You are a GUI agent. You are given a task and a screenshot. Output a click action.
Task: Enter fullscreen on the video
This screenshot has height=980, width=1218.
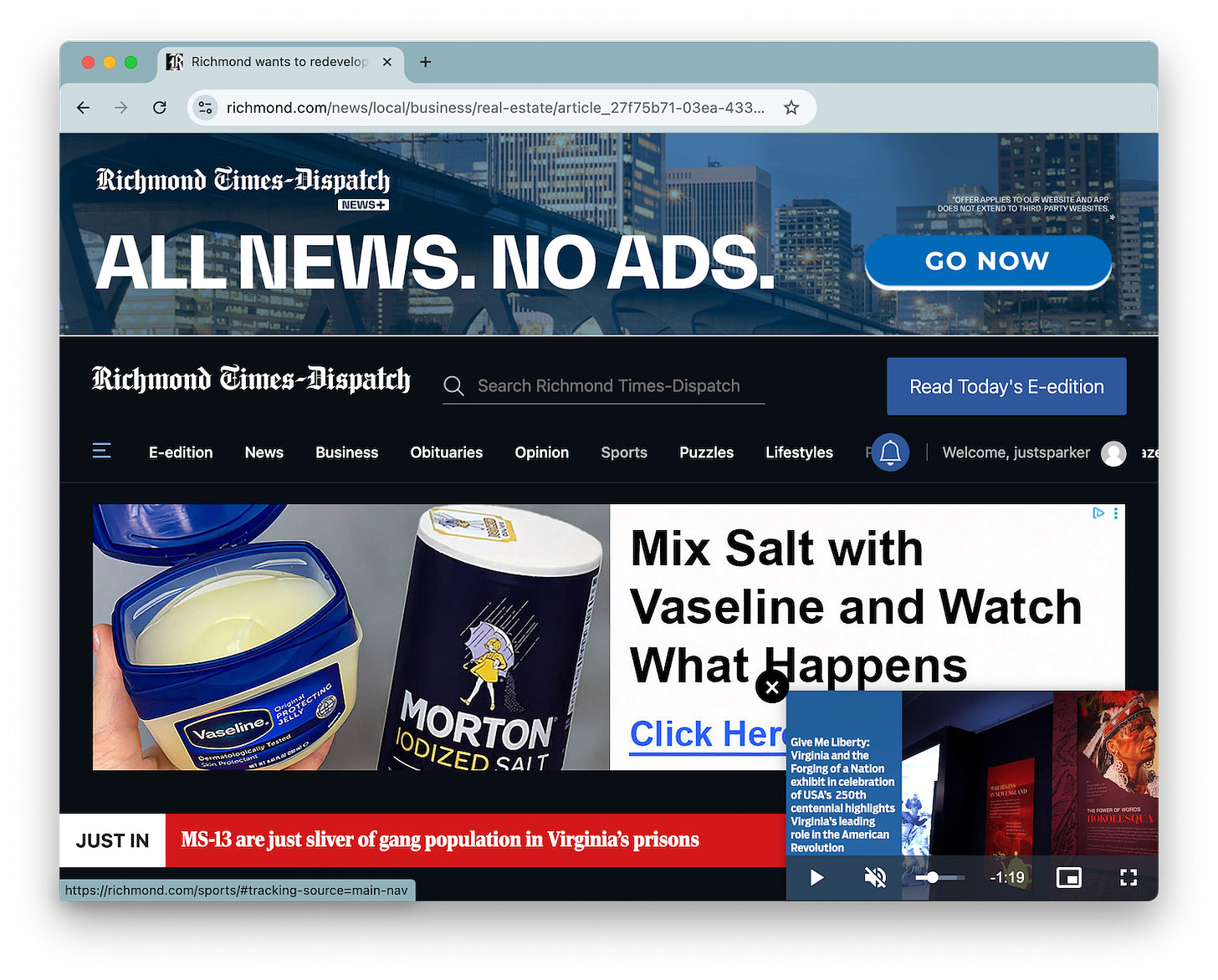click(1128, 877)
